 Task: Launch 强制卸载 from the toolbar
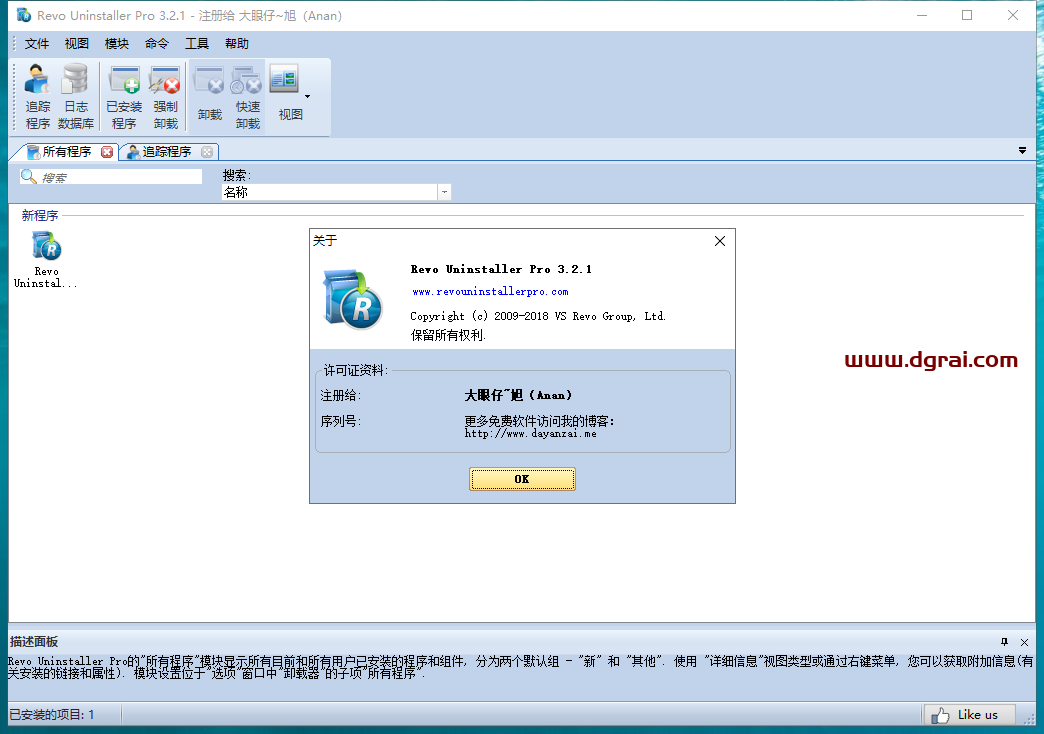click(x=165, y=93)
